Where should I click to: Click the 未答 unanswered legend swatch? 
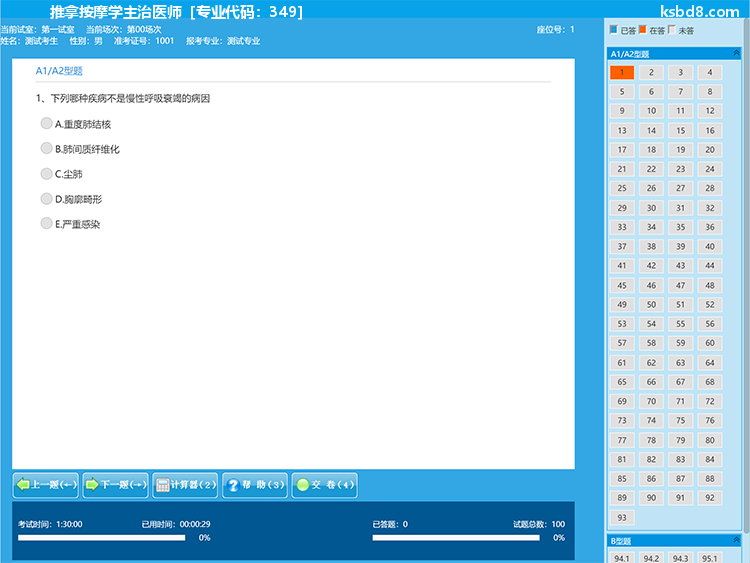(671, 30)
